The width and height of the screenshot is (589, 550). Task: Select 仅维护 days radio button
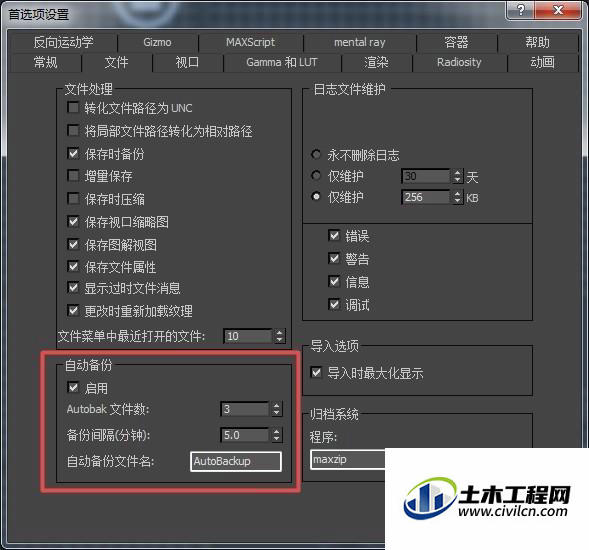[x=316, y=175]
